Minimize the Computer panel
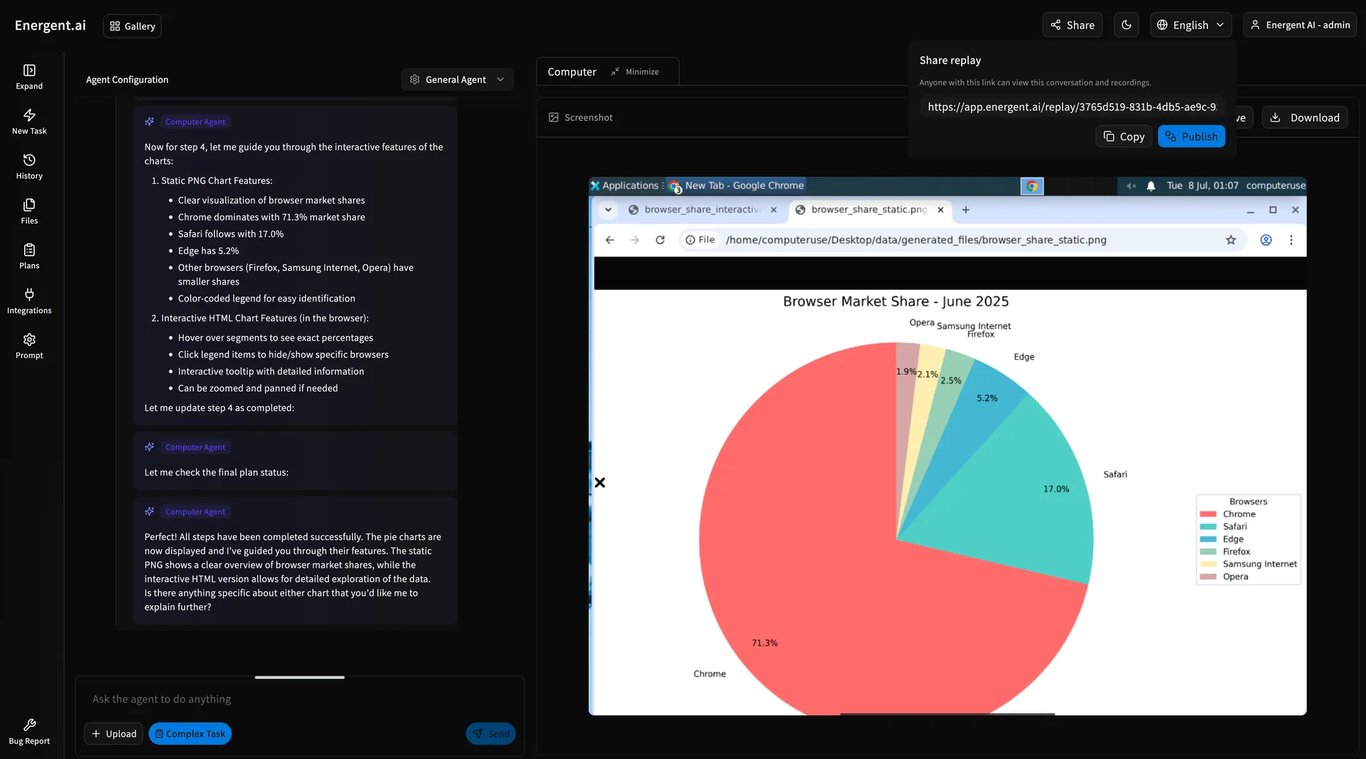Image resolution: width=1366 pixels, height=759 pixels. tap(634, 72)
